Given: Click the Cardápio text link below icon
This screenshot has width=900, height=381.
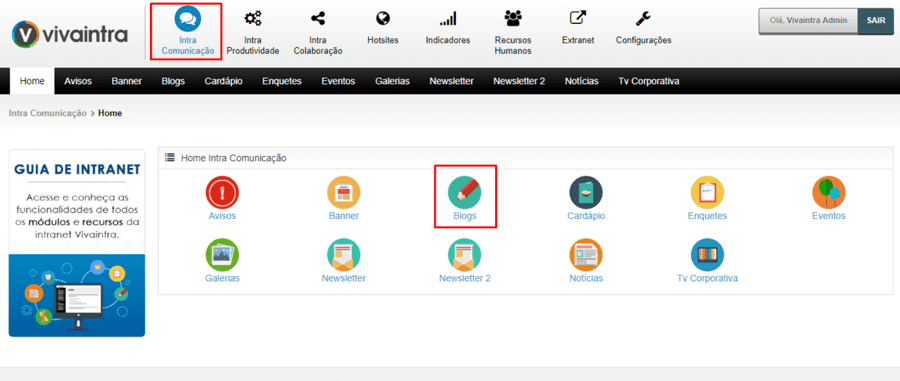Looking at the screenshot, I should click(586, 216).
